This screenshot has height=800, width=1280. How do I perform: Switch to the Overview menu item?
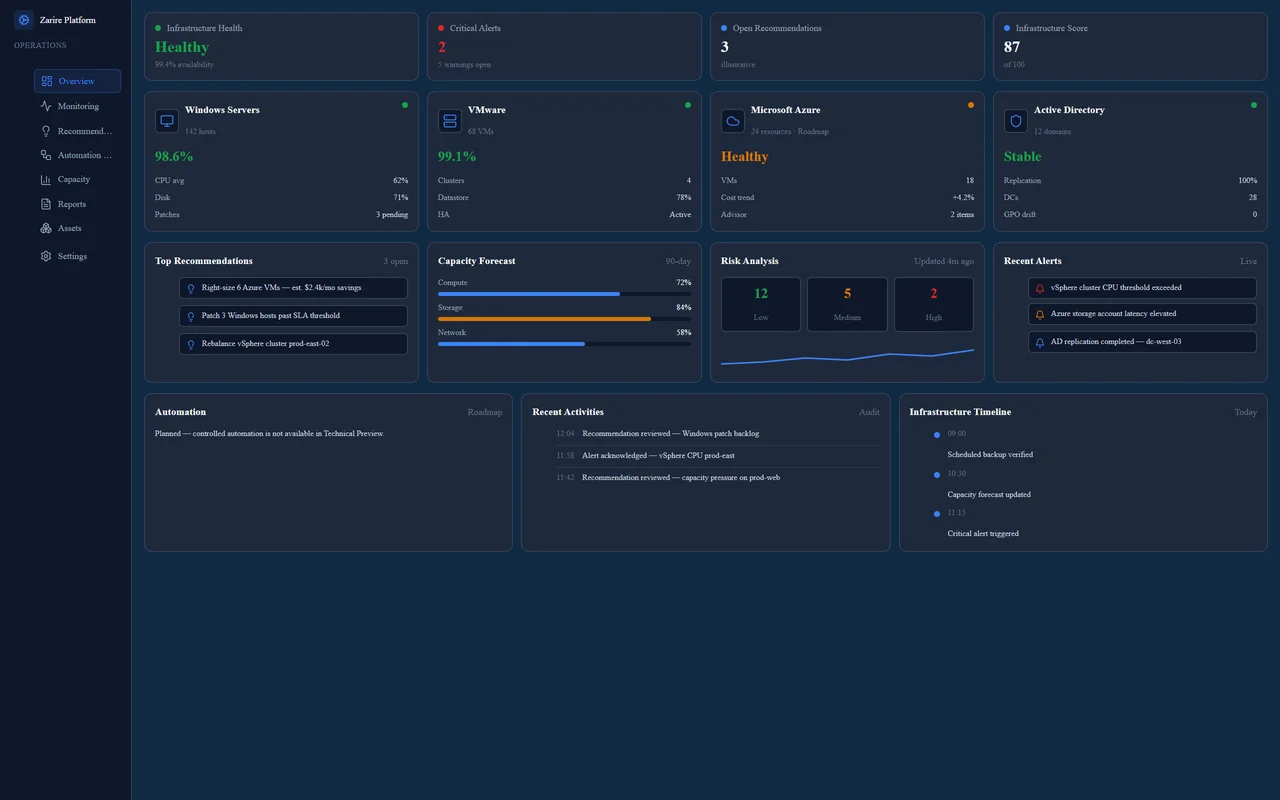pos(77,81)
